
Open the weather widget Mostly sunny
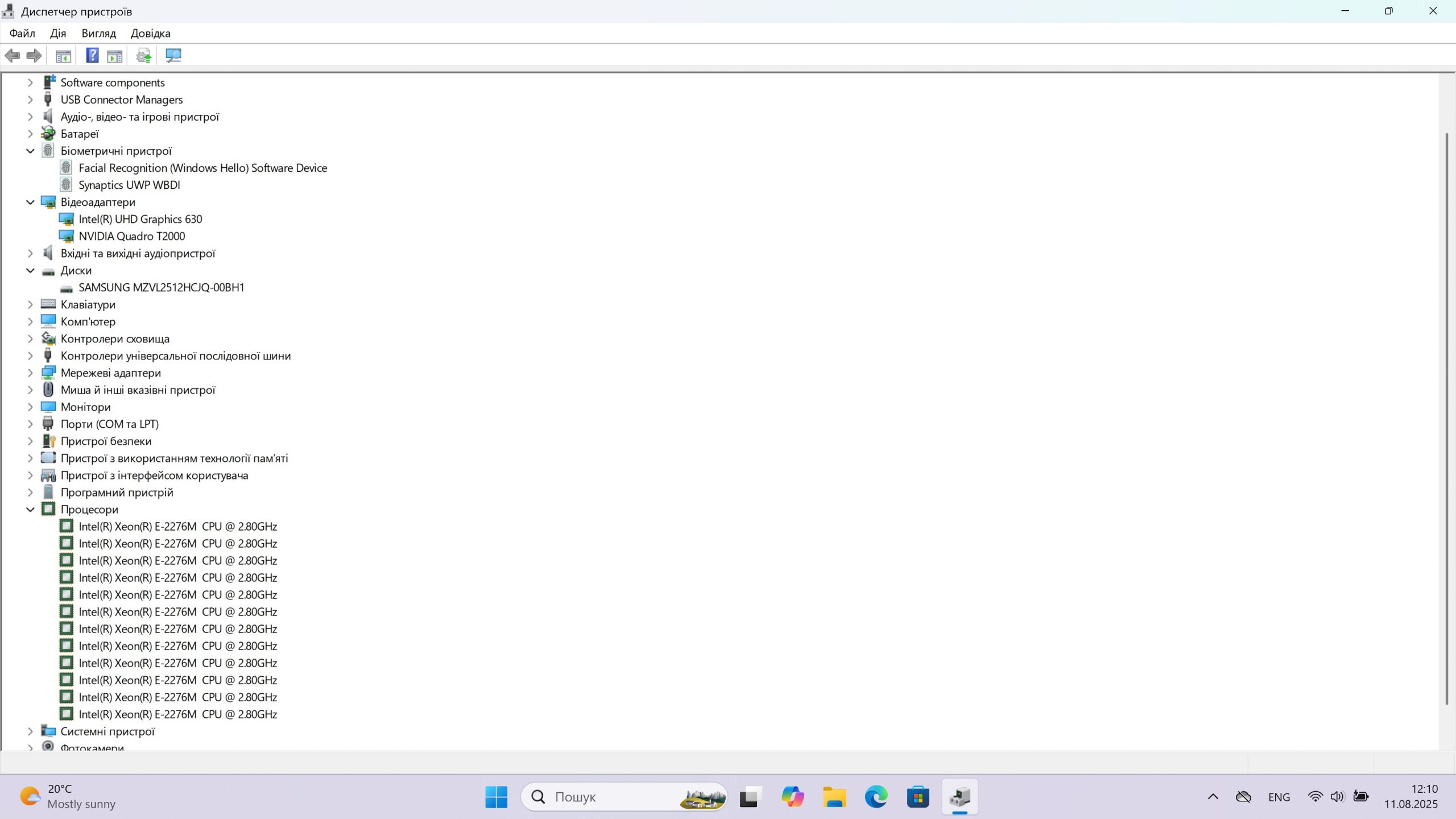[x=67, y=796]
